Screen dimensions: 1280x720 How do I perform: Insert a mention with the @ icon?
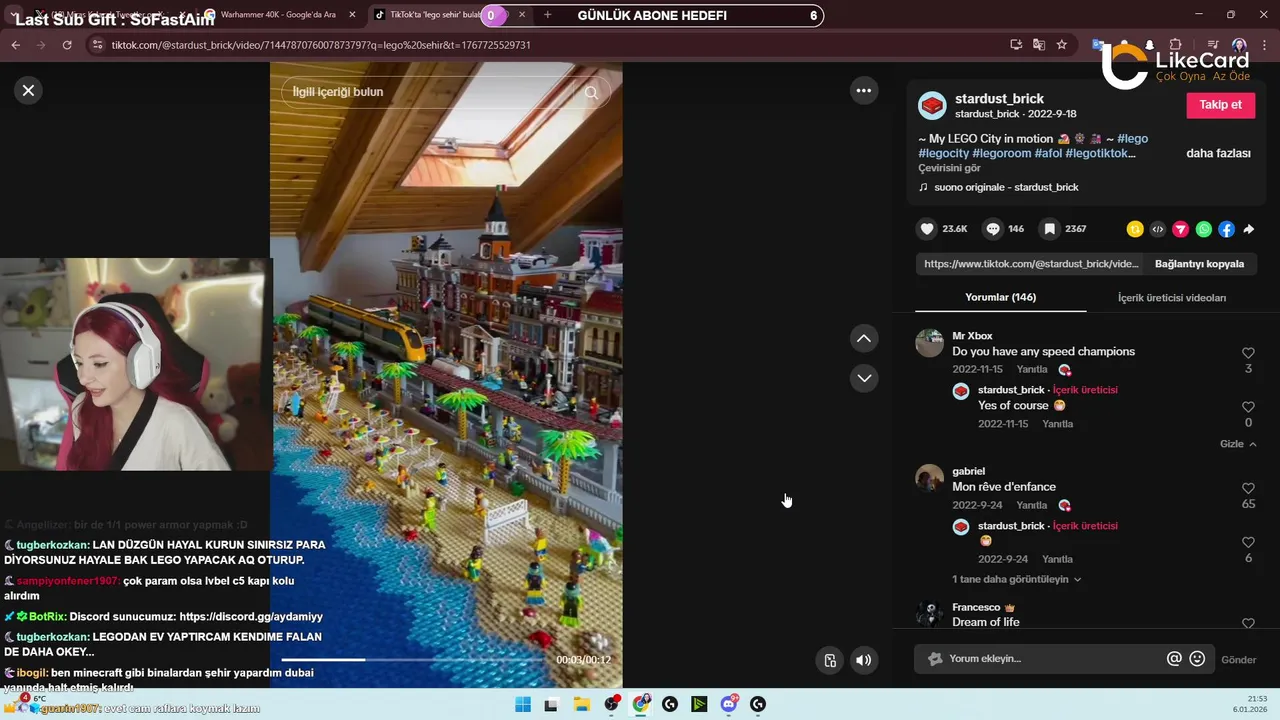1174,659
